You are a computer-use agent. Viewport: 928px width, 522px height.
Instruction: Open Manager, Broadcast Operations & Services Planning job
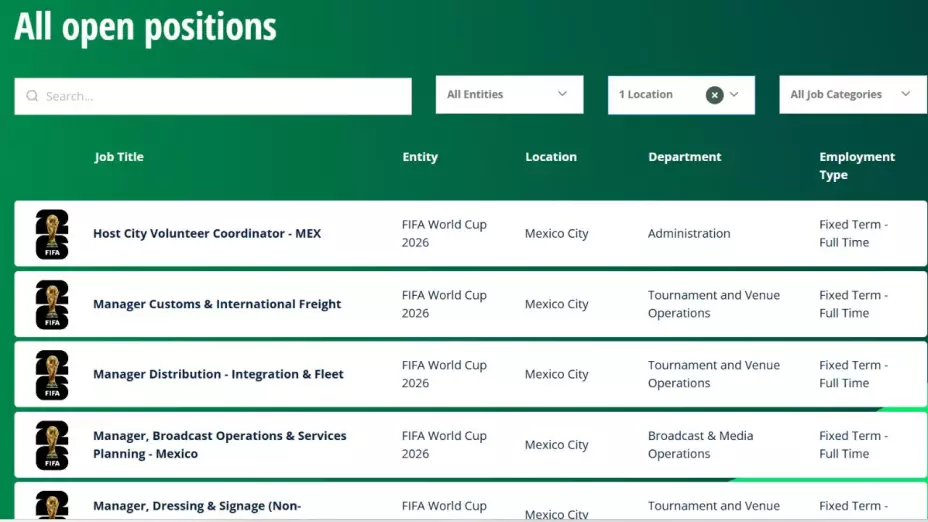pyautogui.click(x=219, y=445)
